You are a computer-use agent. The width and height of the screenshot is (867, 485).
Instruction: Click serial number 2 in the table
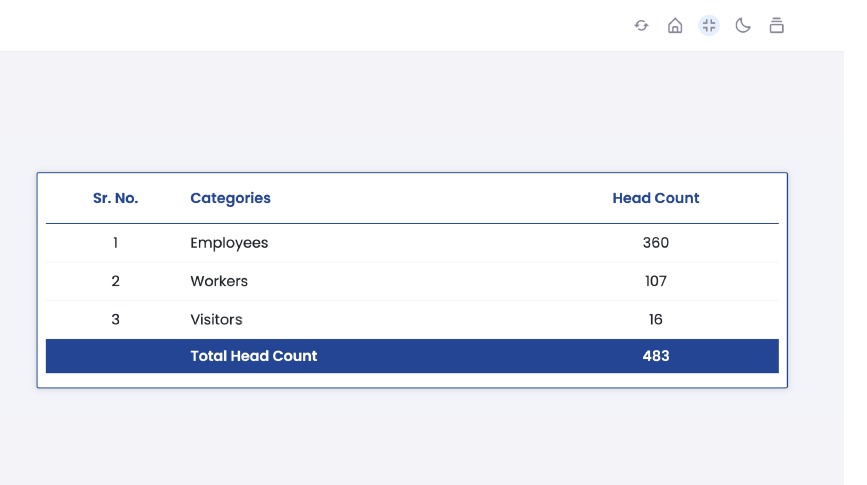pyautogui.click(x=116, y=281)
